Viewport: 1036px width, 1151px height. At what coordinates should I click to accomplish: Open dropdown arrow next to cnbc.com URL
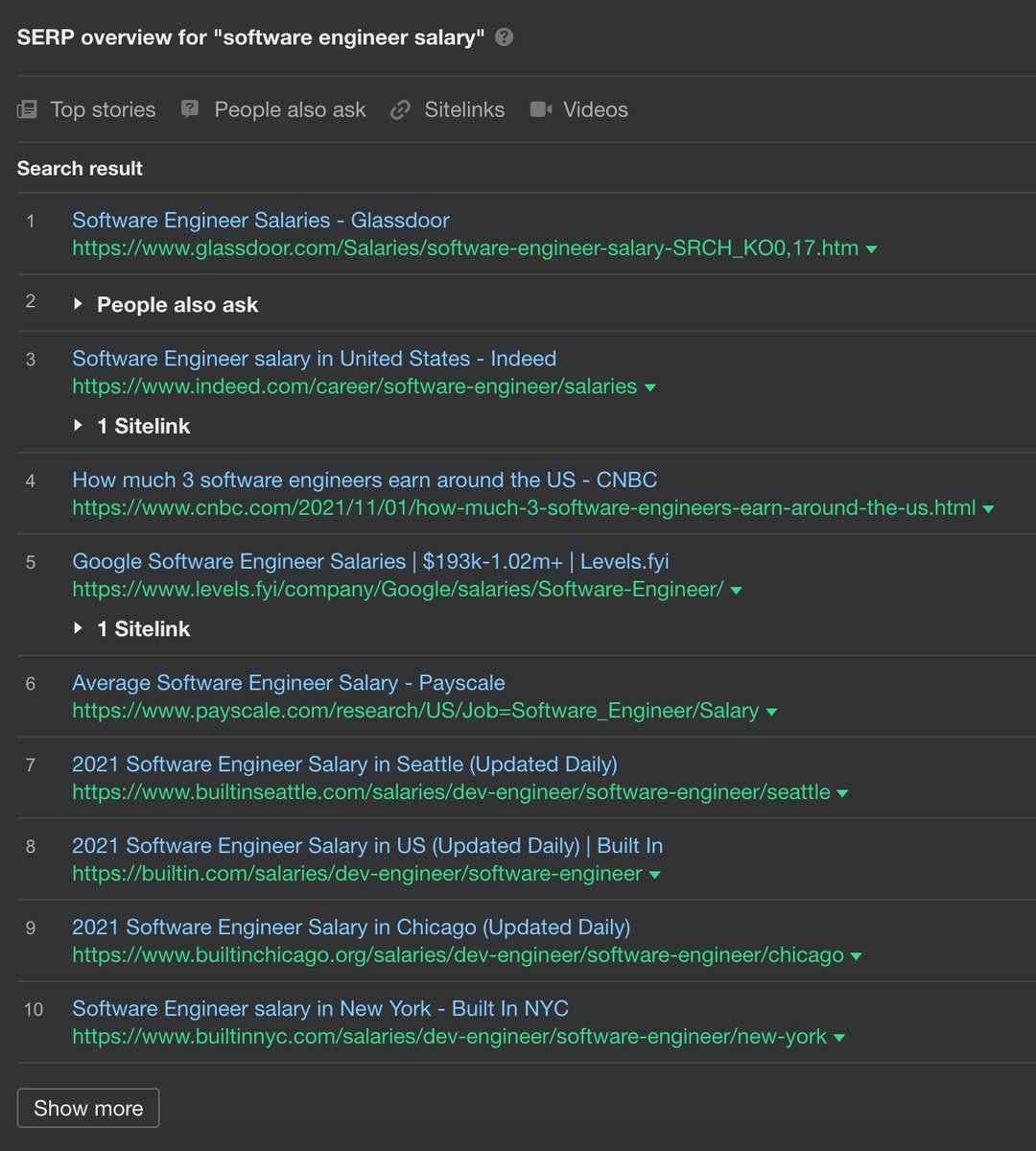tap(988, 509)
